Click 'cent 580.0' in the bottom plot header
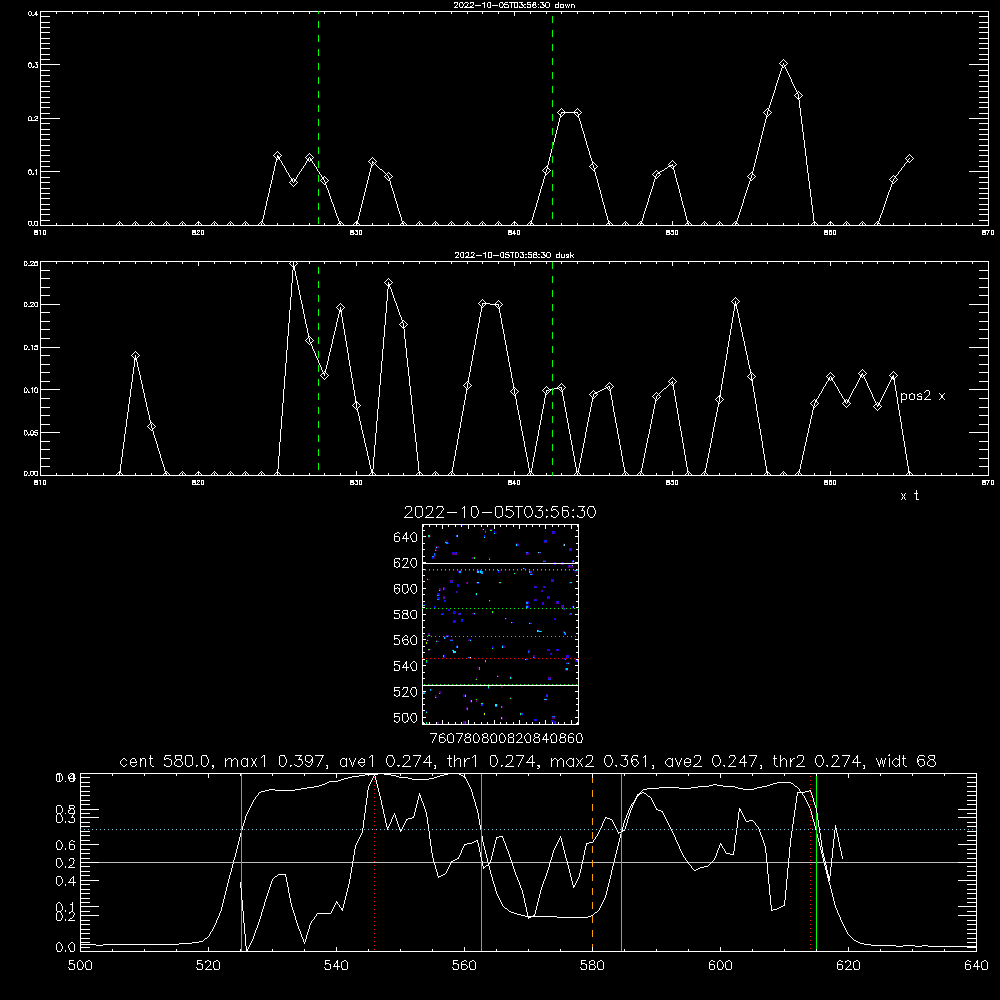 (165, 761)
